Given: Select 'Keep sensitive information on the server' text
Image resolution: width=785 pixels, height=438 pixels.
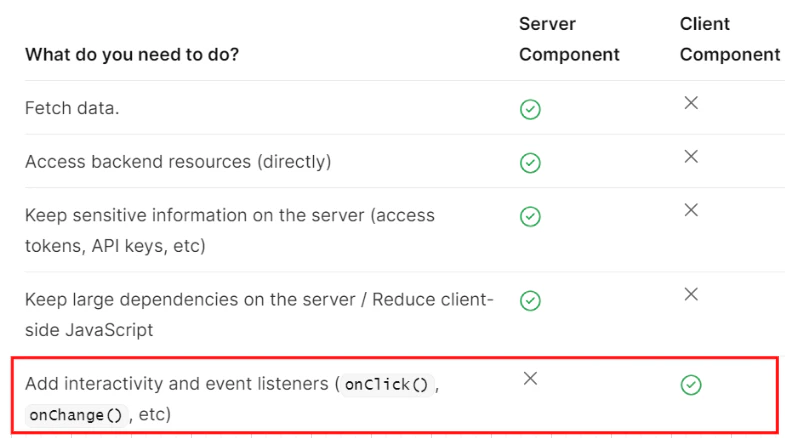Looking at the screenshot, I should [x=195, y=215].
